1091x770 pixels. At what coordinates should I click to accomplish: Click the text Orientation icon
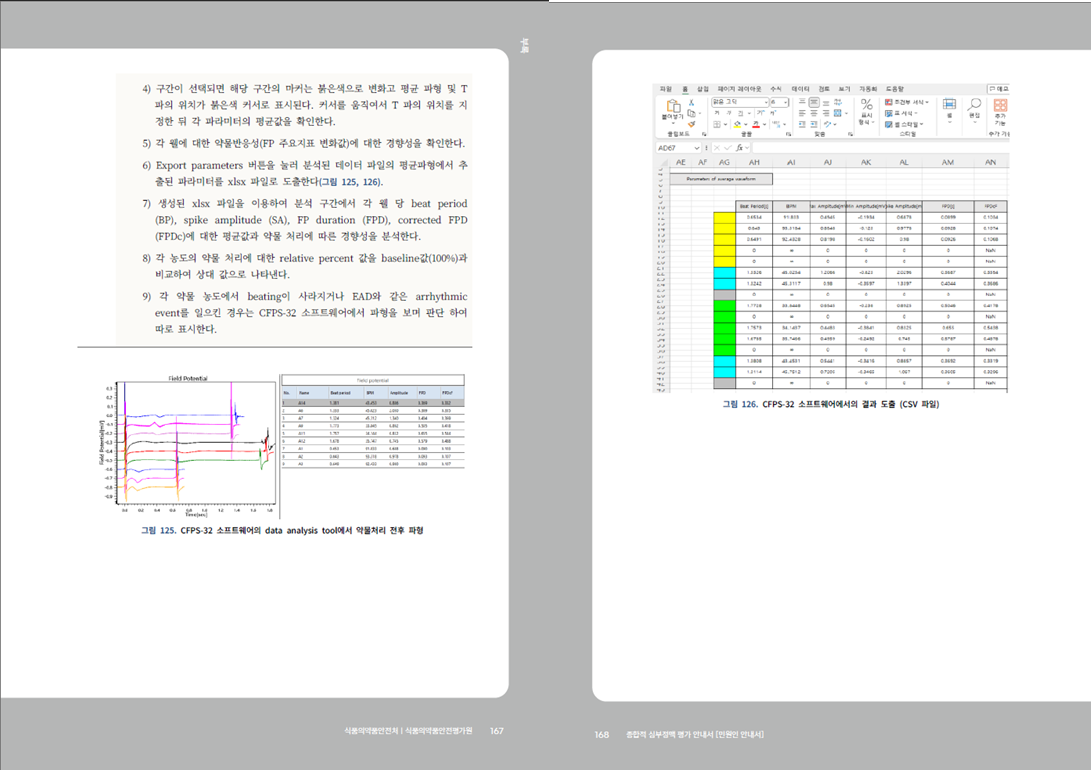point(828,124)
